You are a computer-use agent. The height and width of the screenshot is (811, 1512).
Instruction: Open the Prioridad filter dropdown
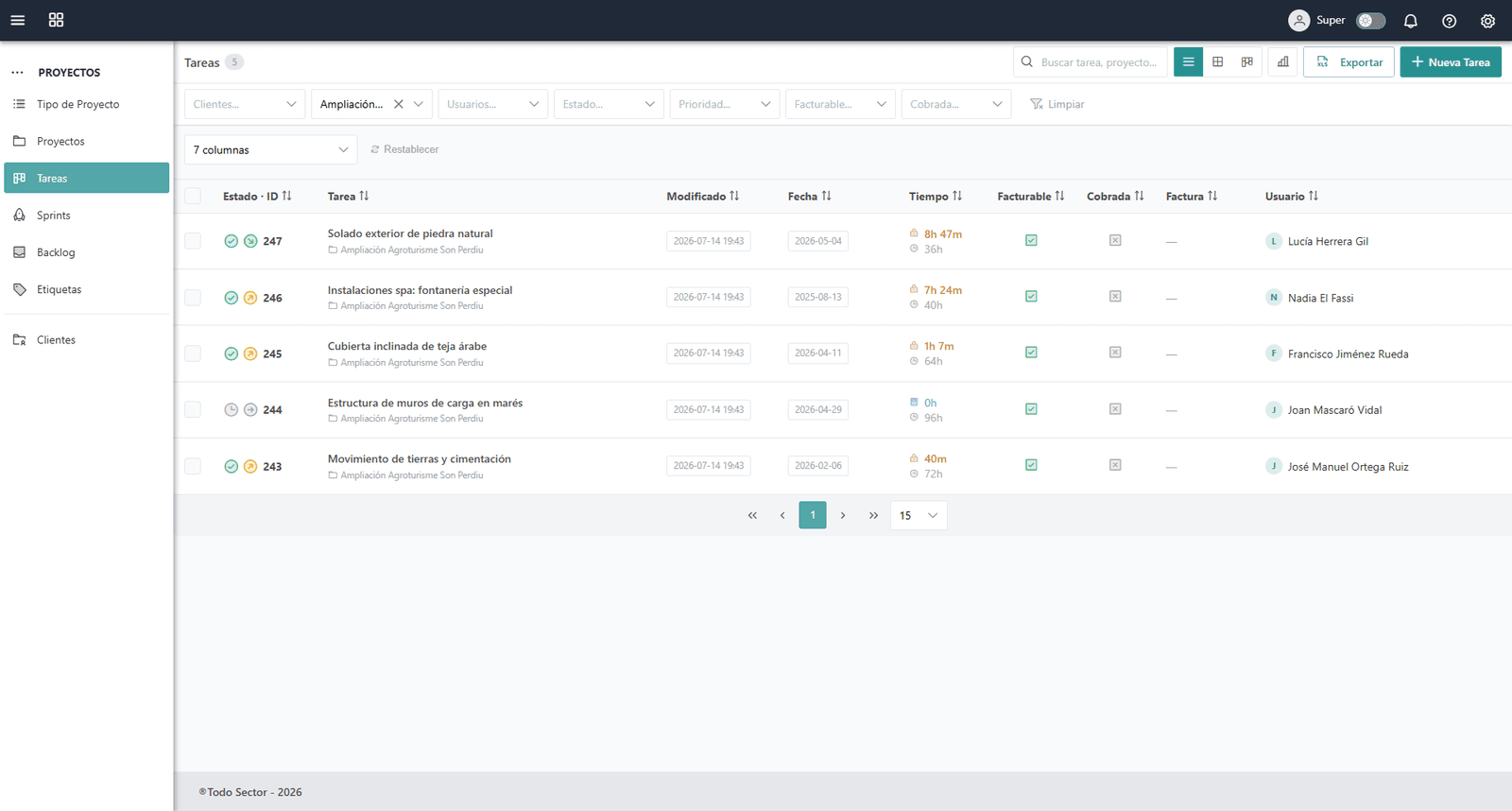[725, 104]
